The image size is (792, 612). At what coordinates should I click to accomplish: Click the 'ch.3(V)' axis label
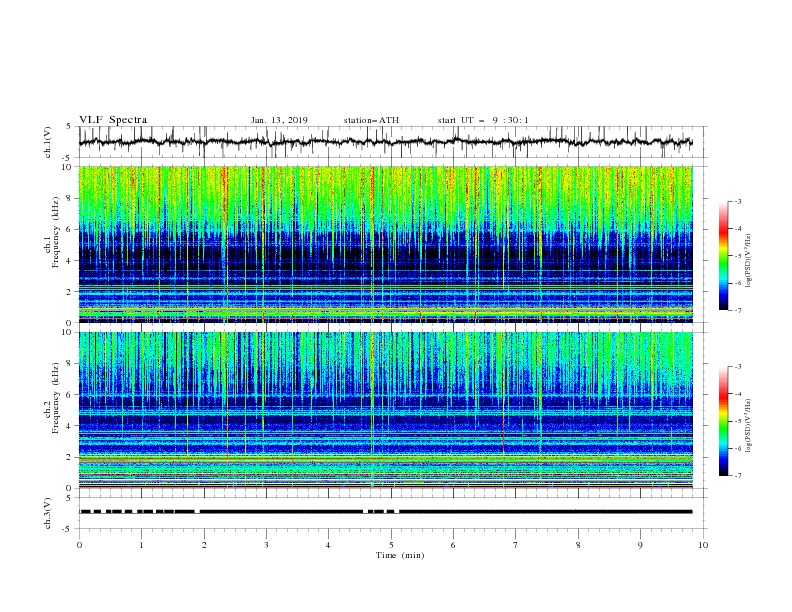click(x=48, y=513)
